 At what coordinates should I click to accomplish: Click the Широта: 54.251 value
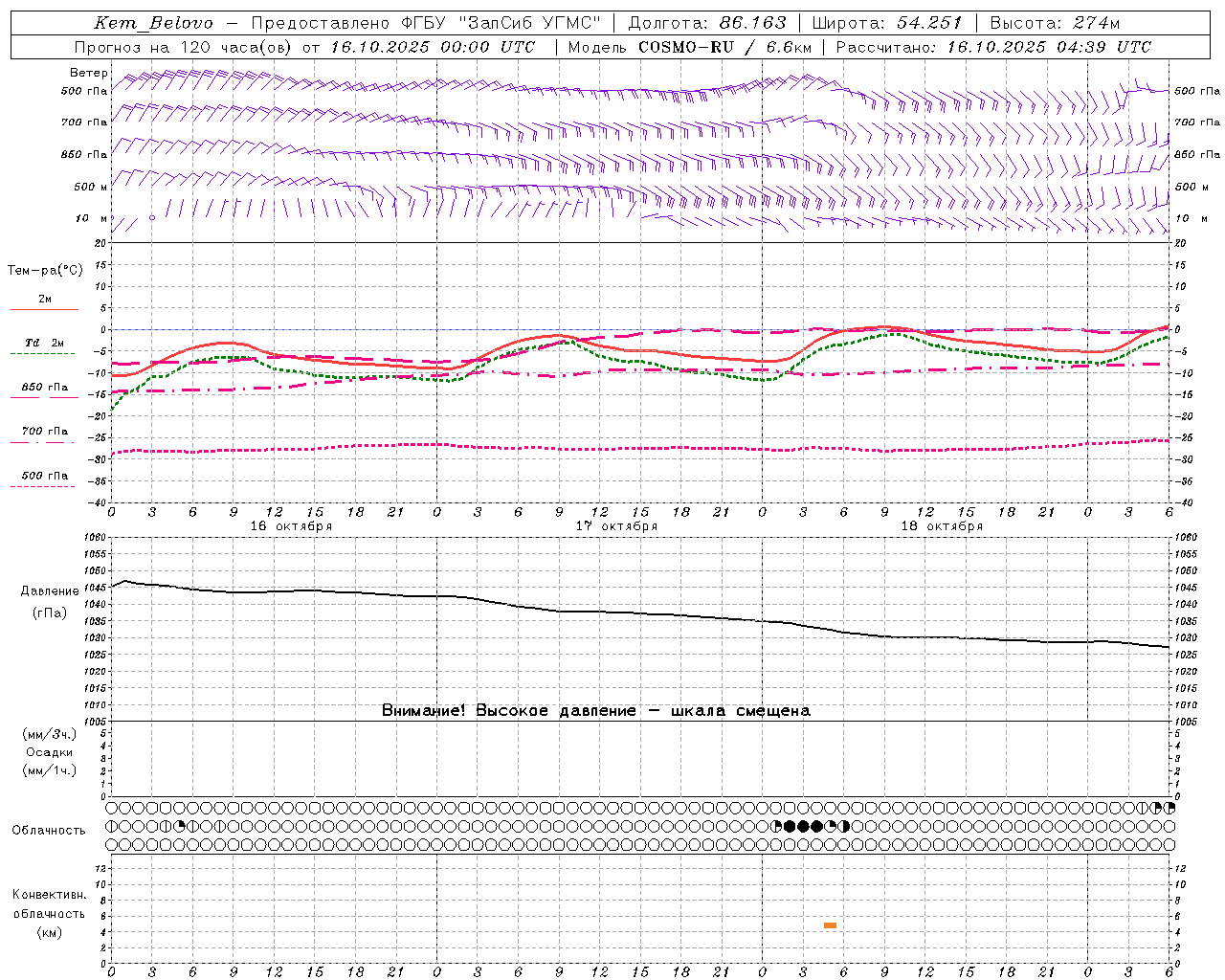tap(886, 23)
